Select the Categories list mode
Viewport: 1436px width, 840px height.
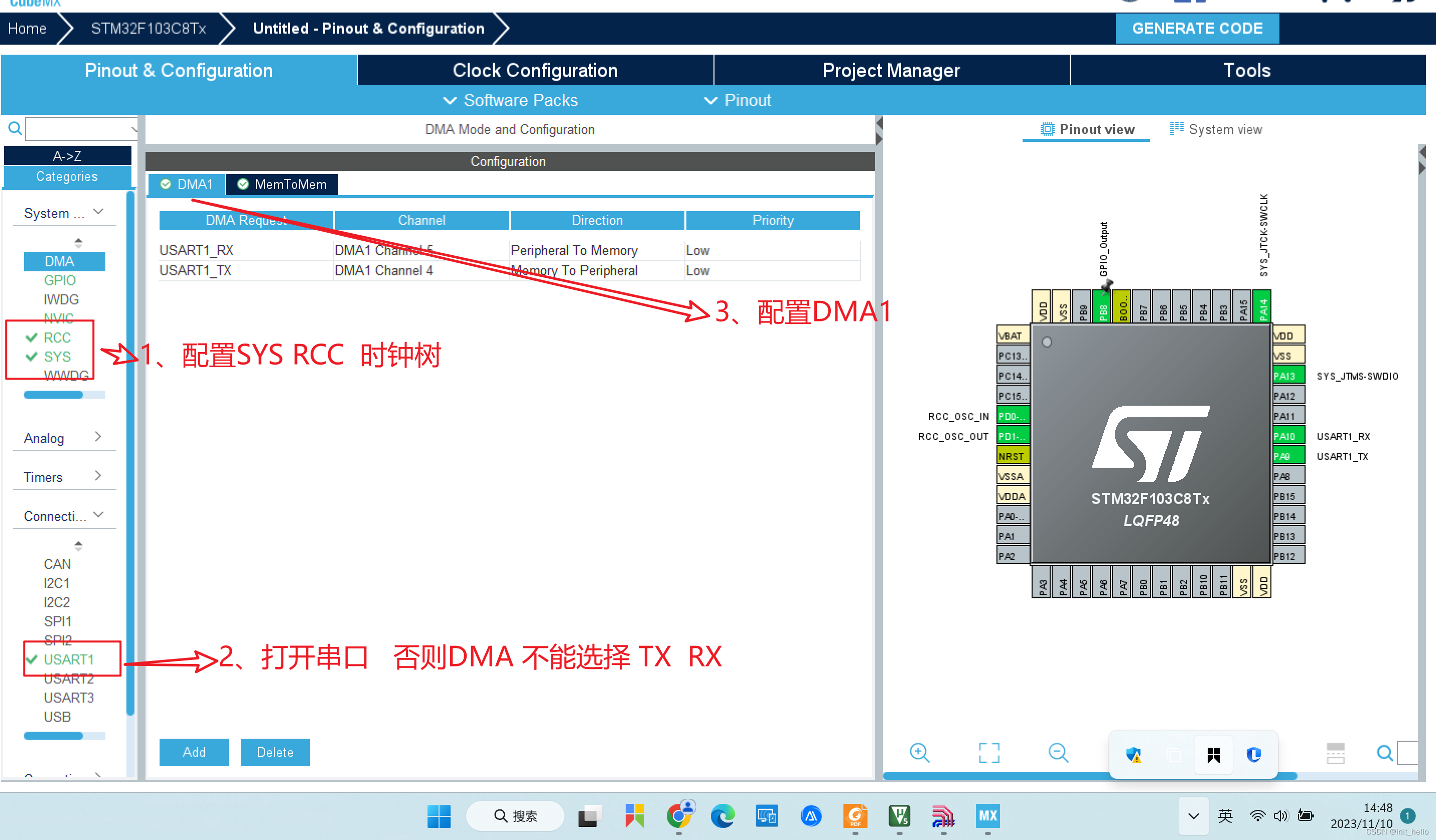[67, 177]
